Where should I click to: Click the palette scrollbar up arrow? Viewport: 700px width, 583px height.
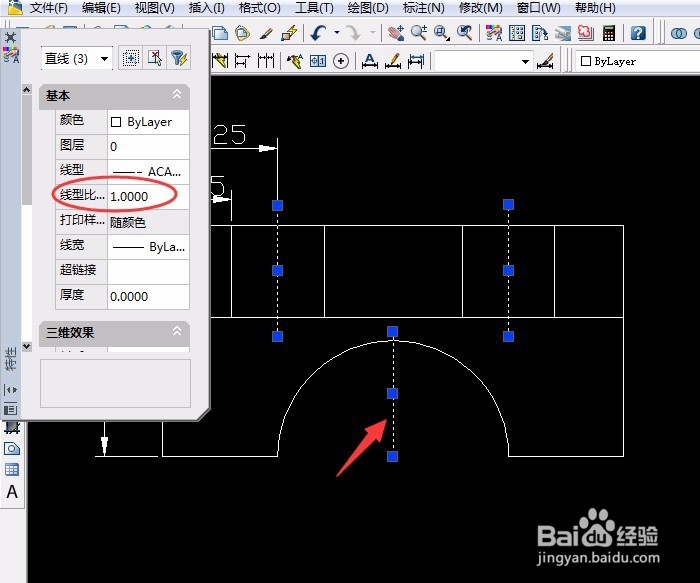pos(27,90)
